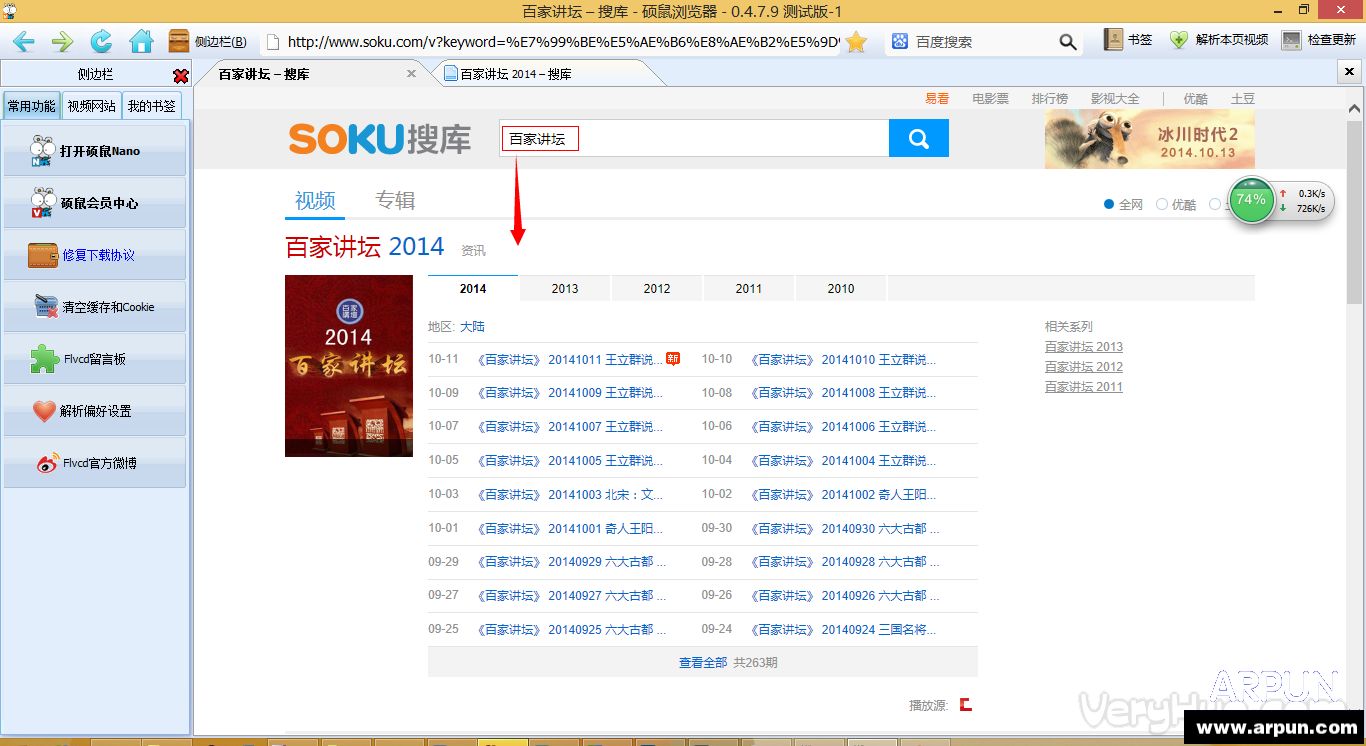Open 解析本页视频 toolbar button

(x=1219, y=40)
